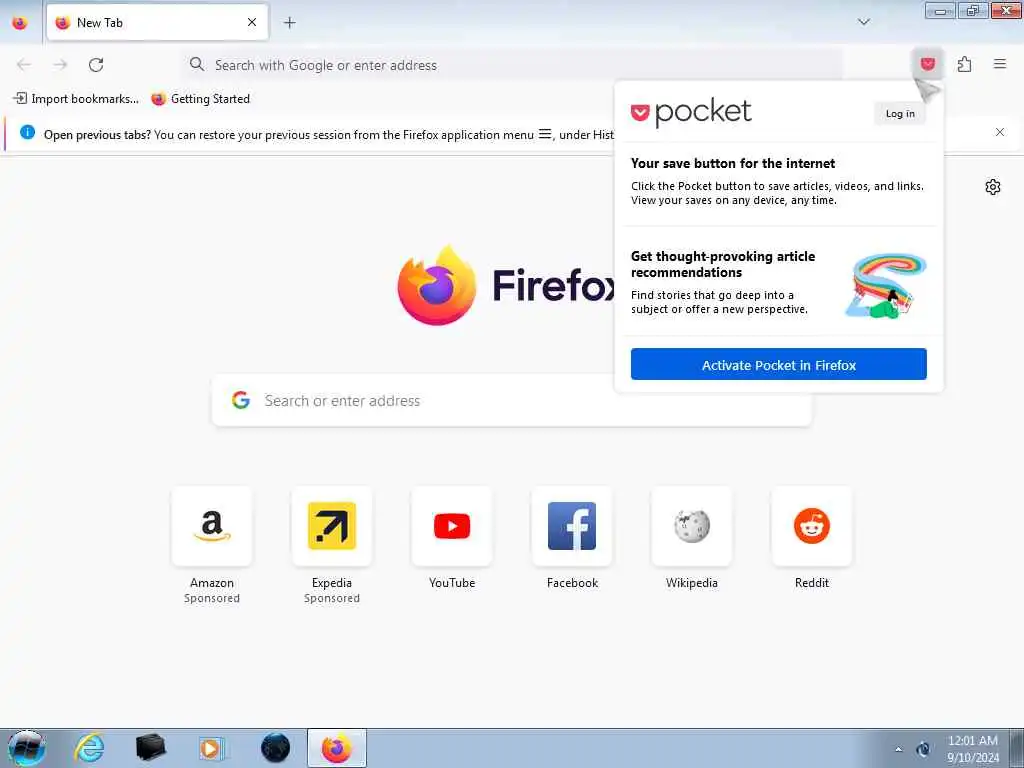Open the Firefox application hamburger menu
The image size is (1024, 768).
[x=999, y=64]
